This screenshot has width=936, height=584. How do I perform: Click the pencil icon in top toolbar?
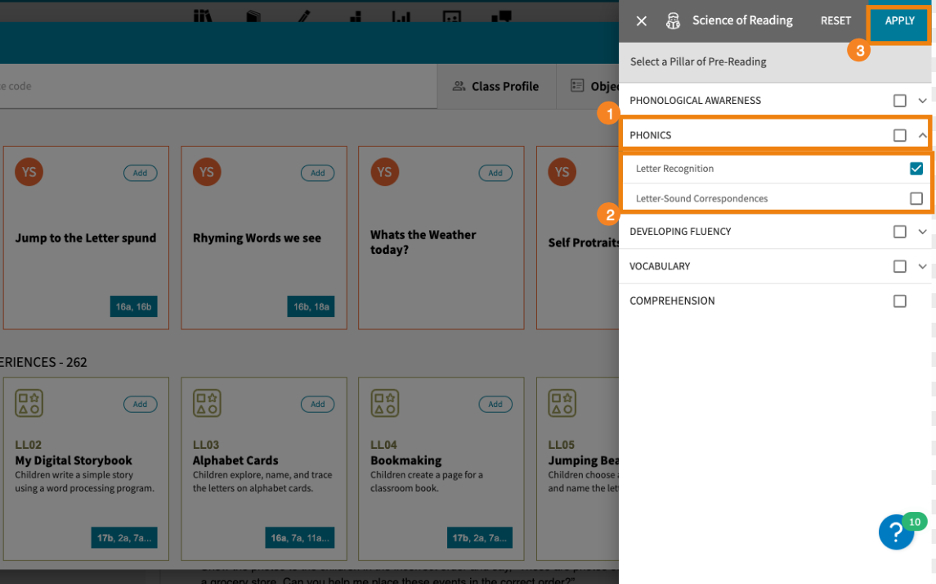(x=304, y=17)
